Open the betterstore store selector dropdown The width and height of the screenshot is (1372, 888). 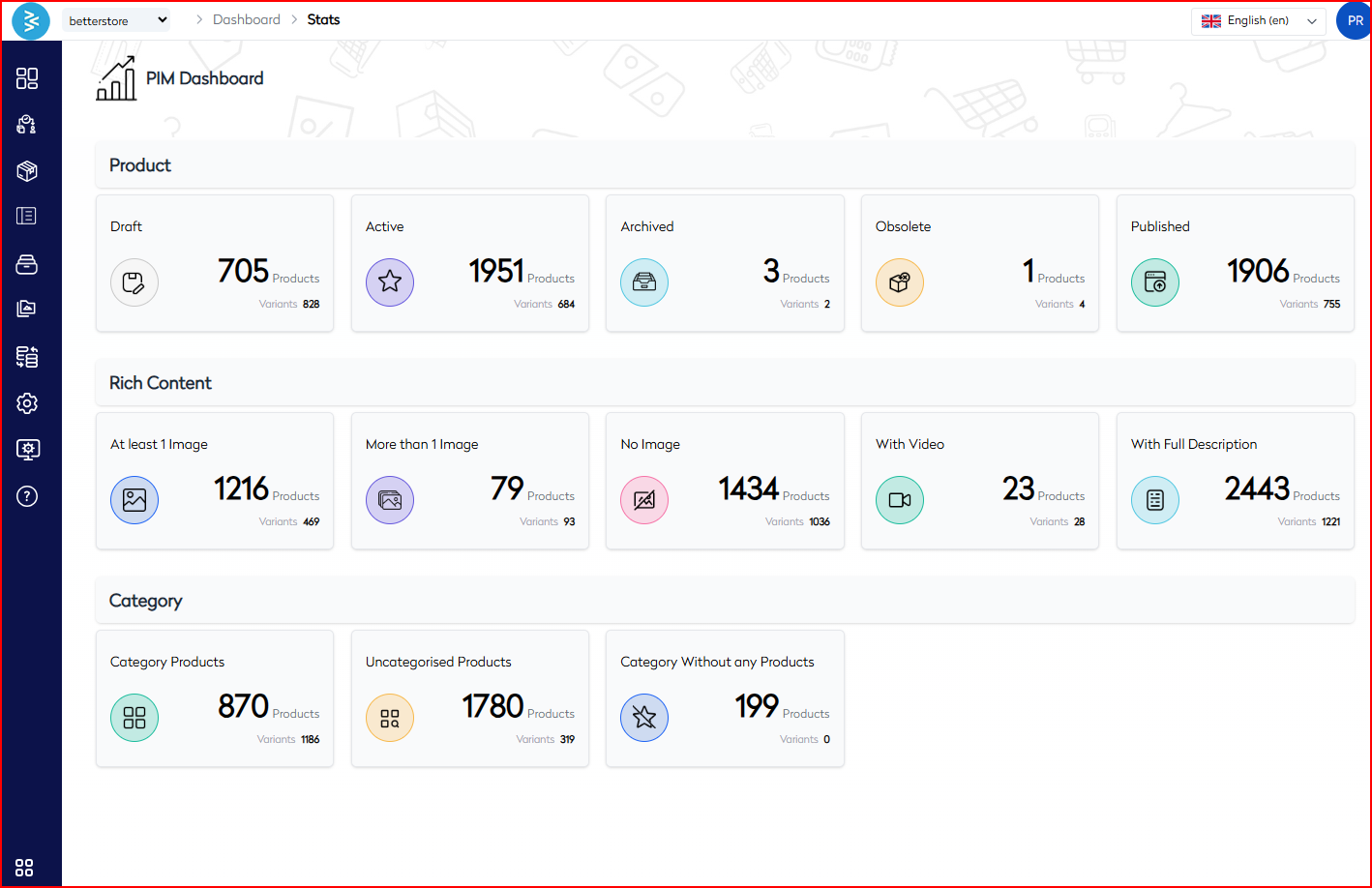(x=116, y=20)
